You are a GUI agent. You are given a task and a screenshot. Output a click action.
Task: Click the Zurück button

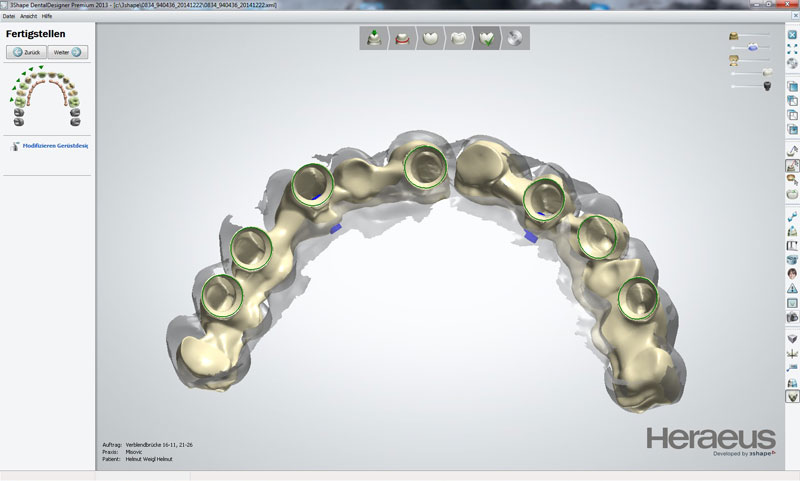pos(27,52)
